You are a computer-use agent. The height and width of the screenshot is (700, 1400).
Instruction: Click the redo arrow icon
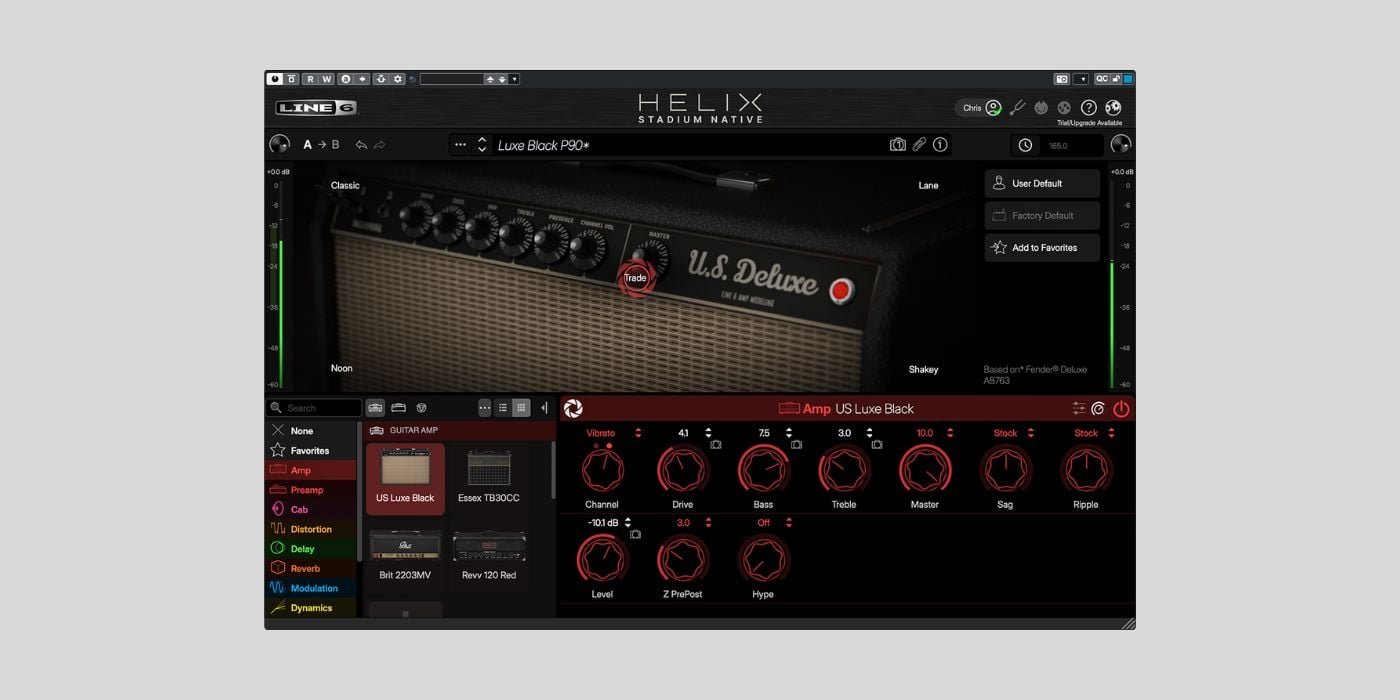click(380, 145)
